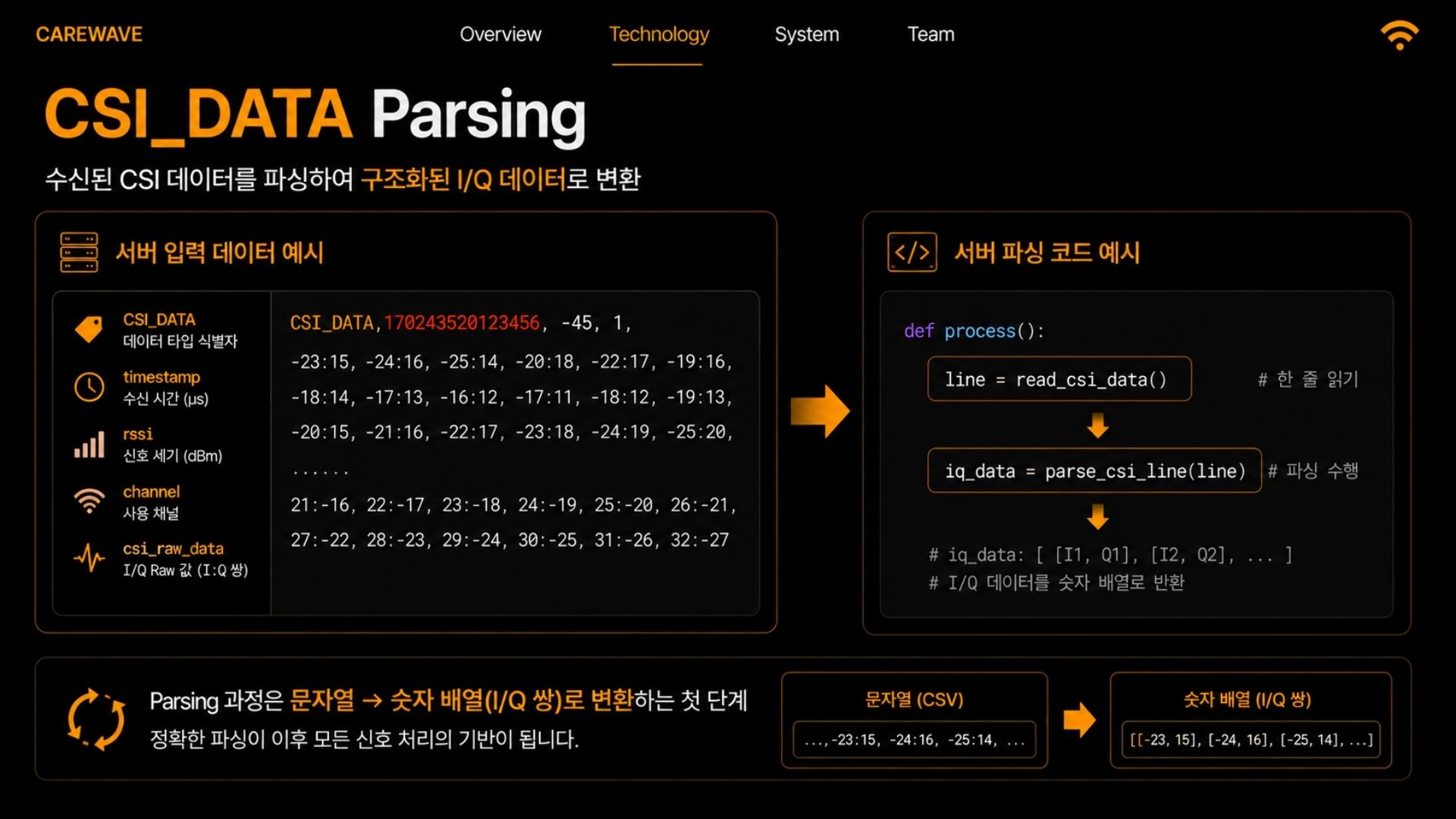Viewport: 1456px width, 819px height.
Task: Click the 'CSI_DATA Parsing' title
Action: [x=315, y=115]
